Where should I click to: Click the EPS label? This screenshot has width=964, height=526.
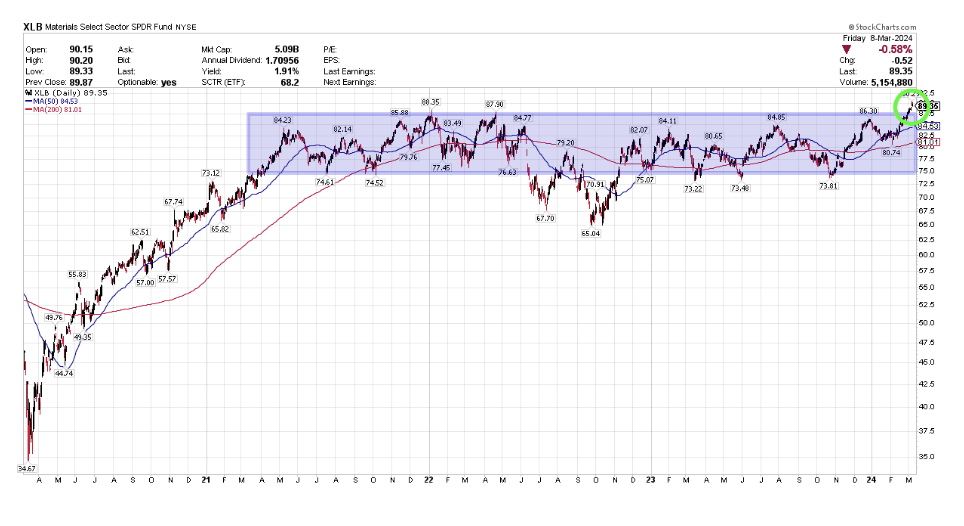(331, 60)
